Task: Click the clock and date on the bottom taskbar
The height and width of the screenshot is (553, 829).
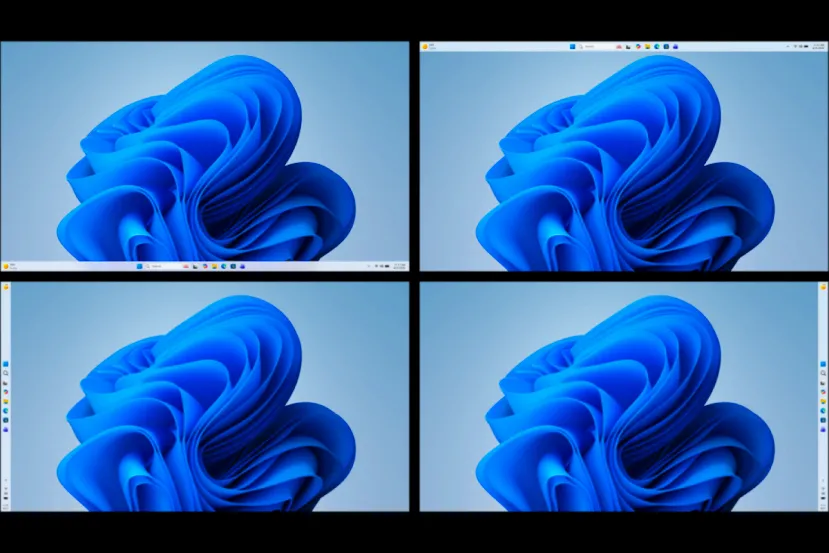Action: (x=399, y=266)
